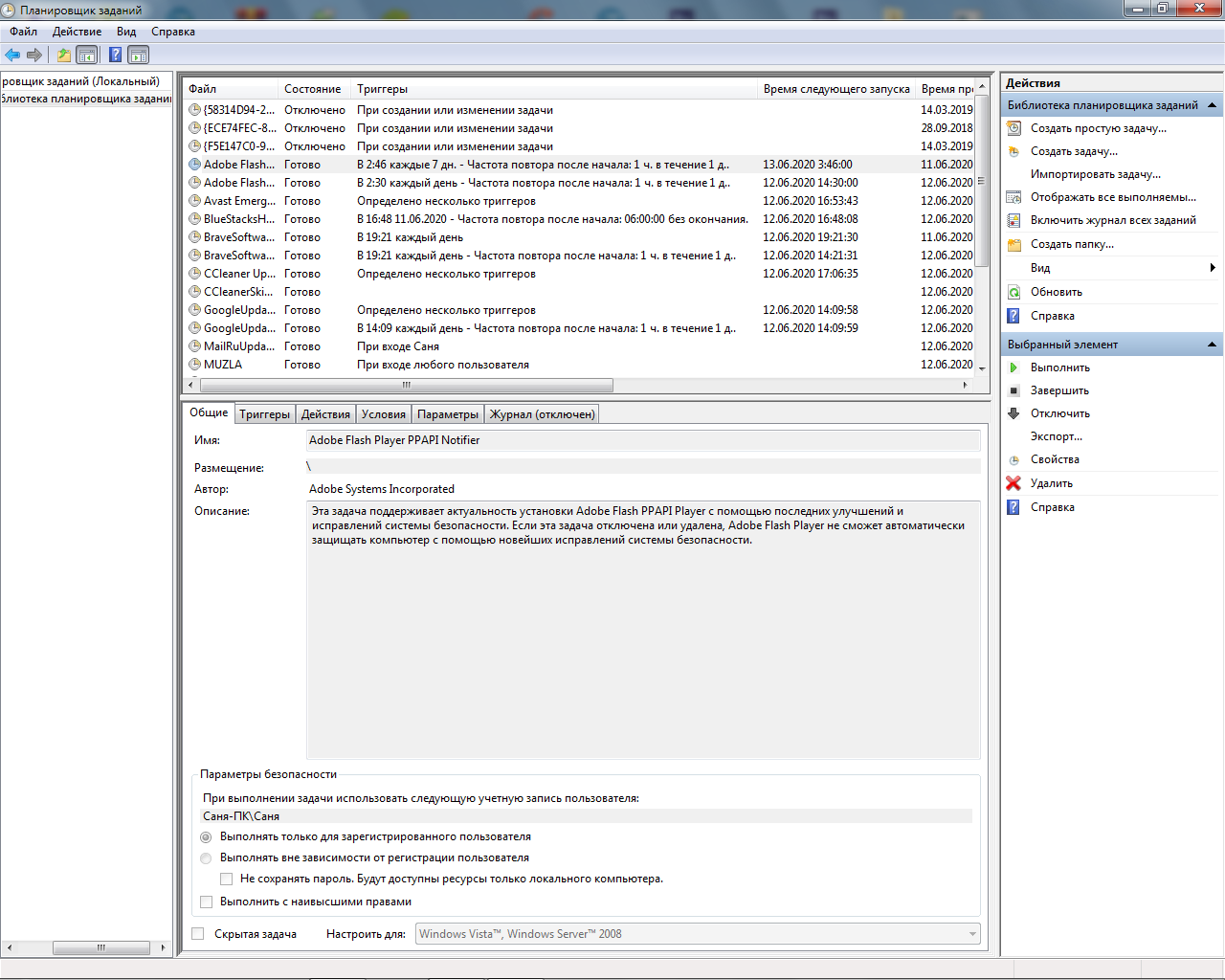Click the Отключить down-arrow icon

1014,413
